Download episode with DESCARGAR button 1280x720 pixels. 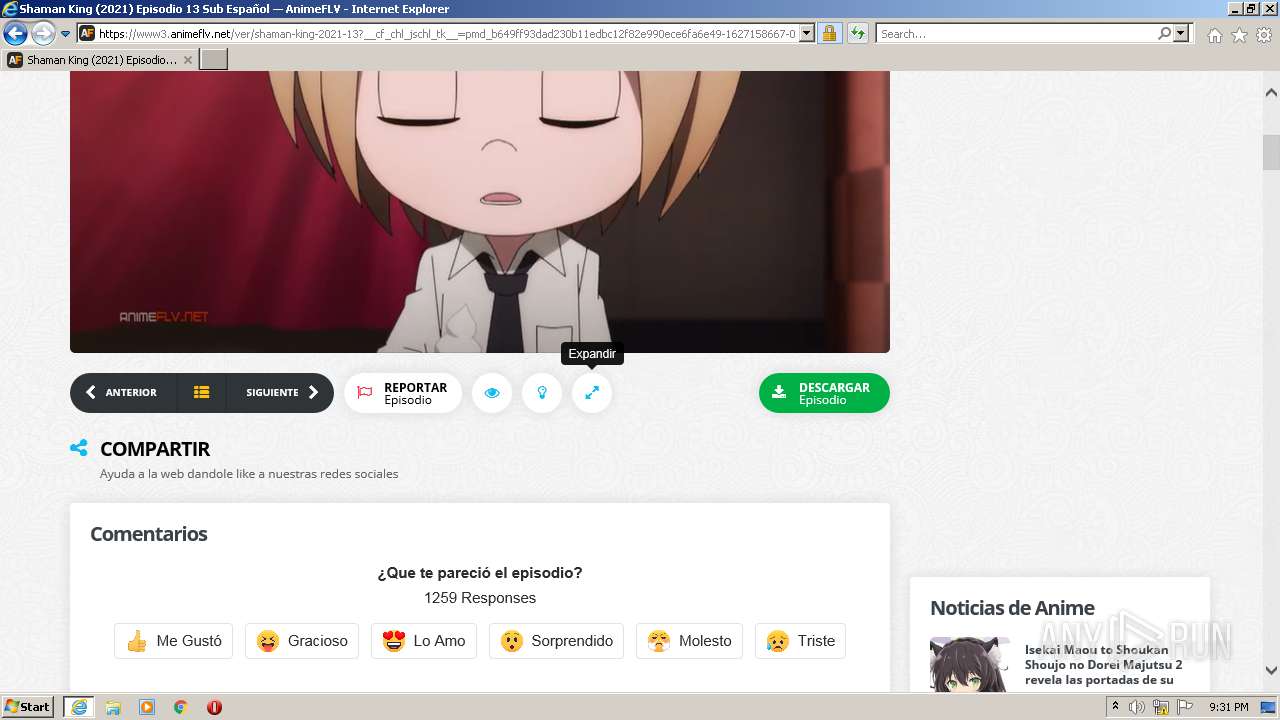824,393
